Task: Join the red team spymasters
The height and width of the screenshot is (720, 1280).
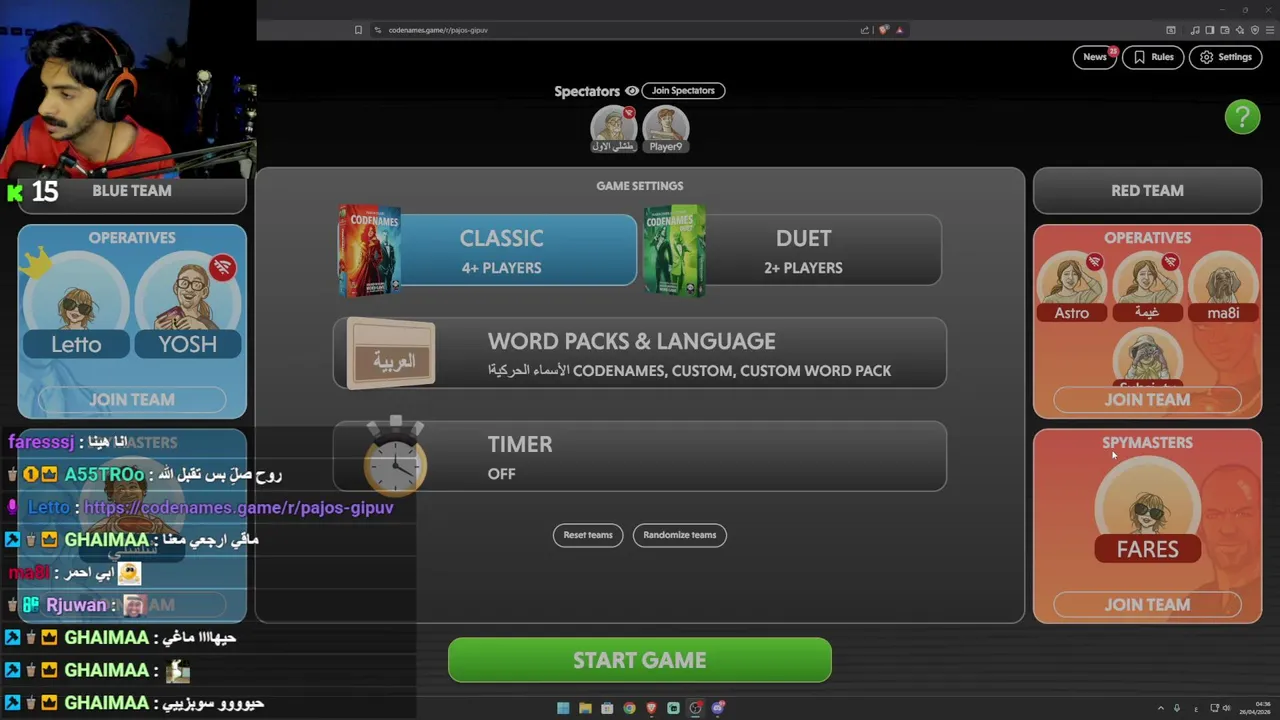Action: 1147,604
